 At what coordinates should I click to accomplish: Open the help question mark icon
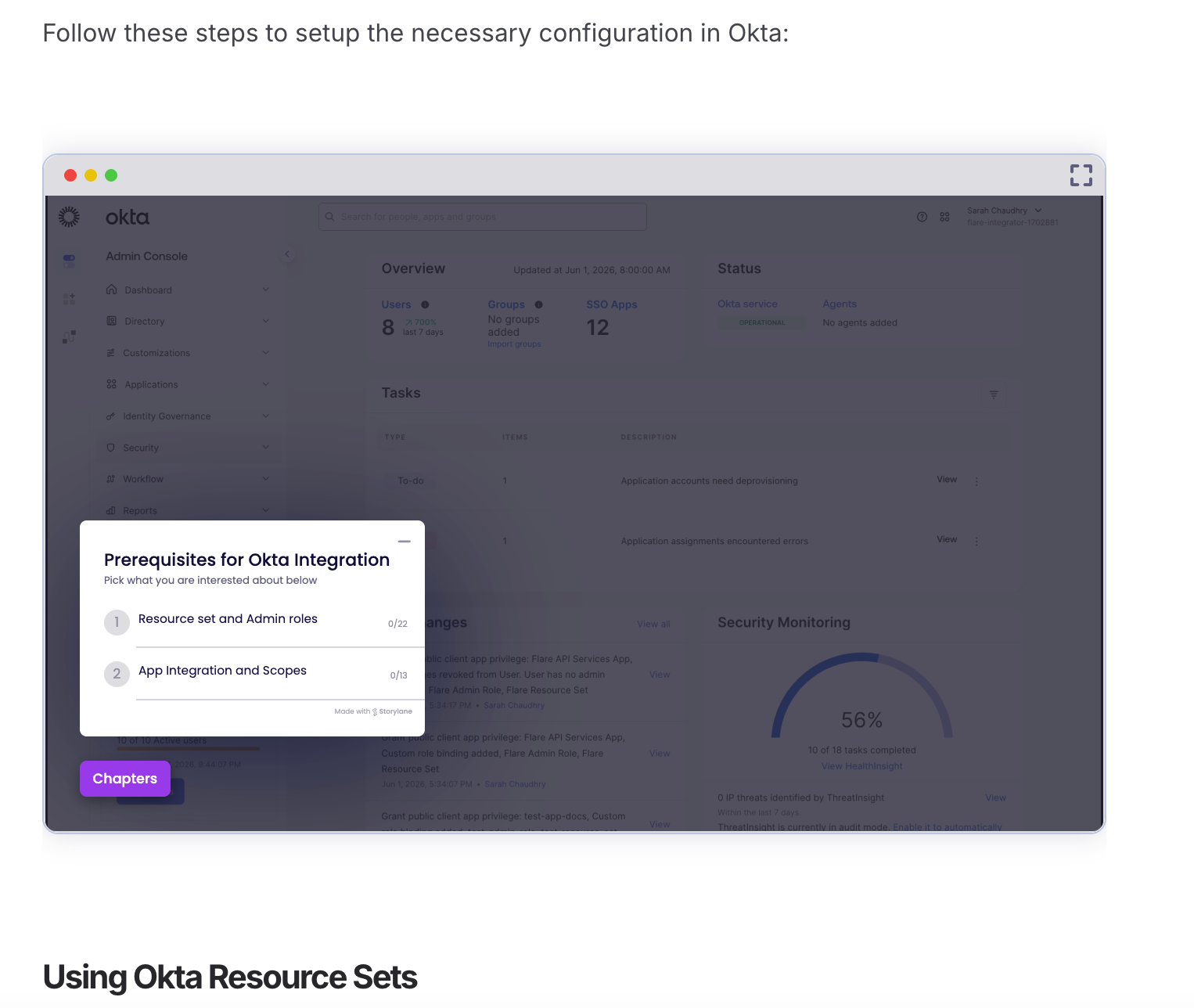pos(922,217)
